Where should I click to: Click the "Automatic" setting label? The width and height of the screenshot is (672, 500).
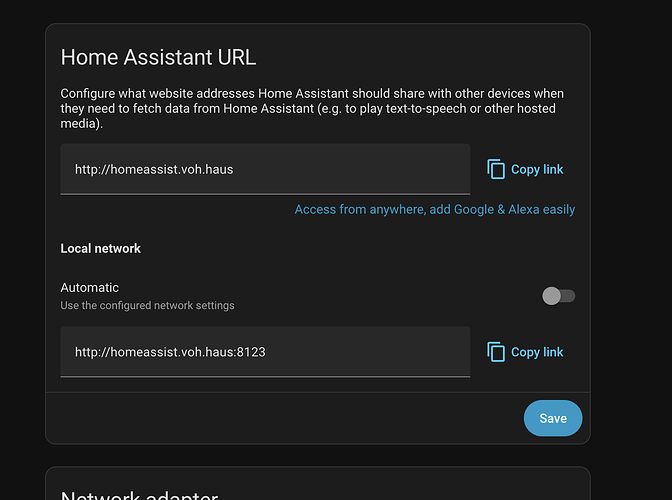pos(90,287)
